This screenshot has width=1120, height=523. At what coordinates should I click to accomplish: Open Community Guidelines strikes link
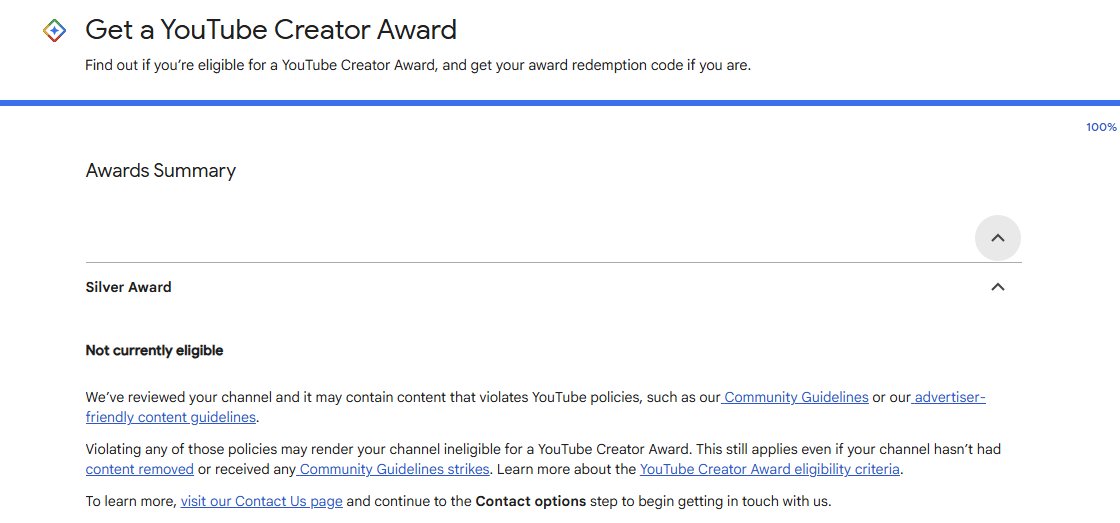tap(393, 469)
